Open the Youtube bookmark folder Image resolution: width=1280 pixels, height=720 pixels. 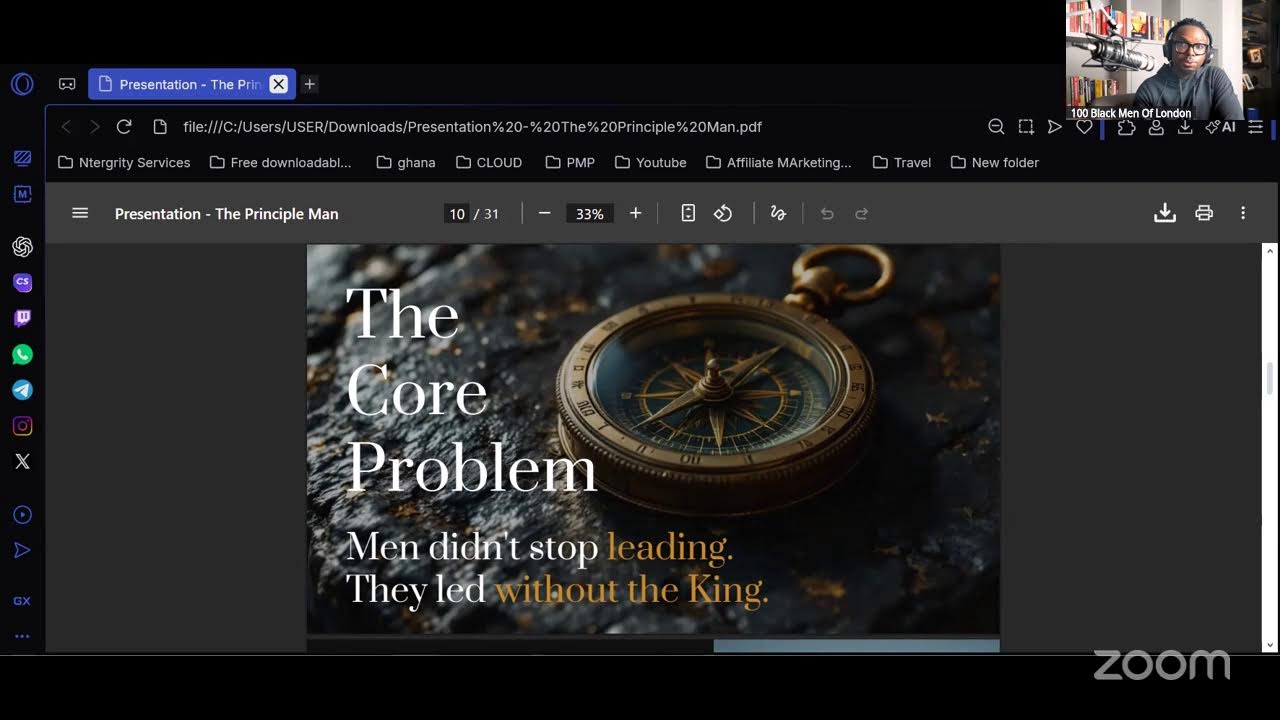coord(650,162)
